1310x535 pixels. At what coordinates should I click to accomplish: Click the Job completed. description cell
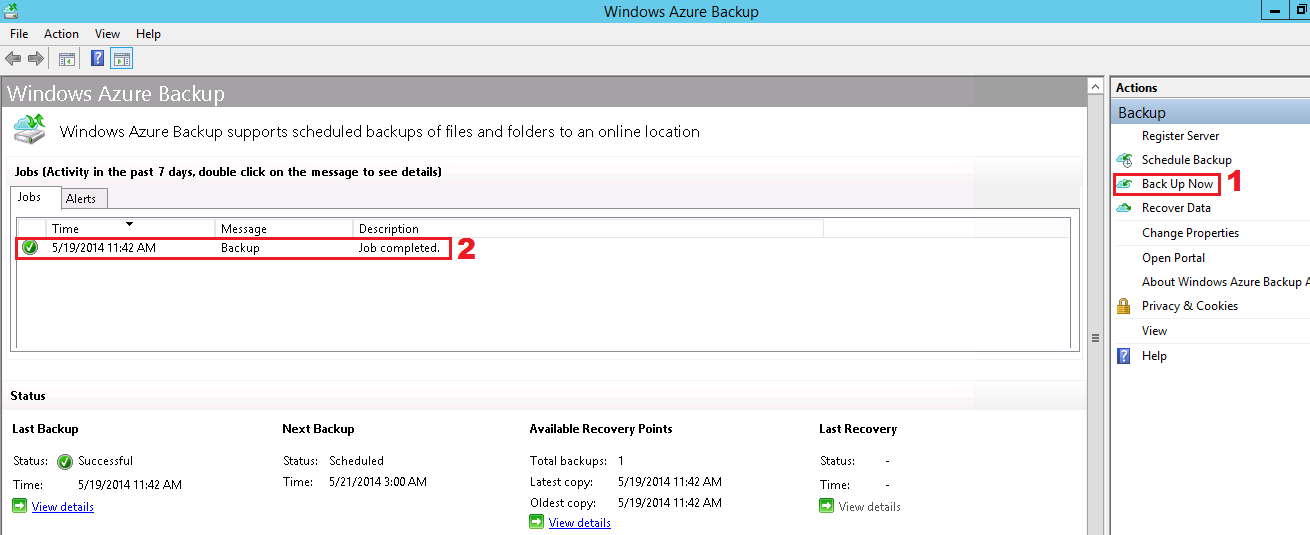point(399,248)
